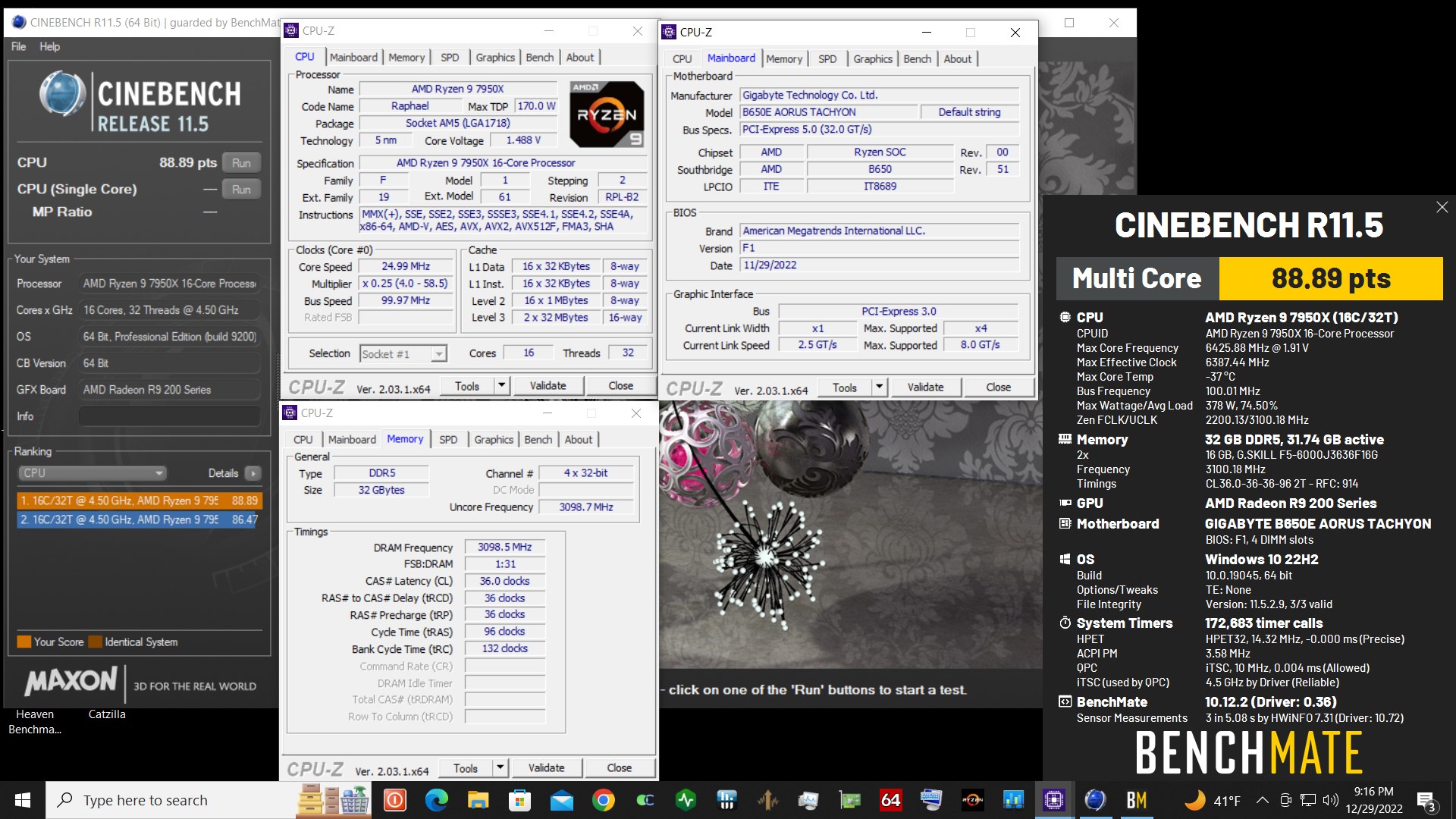The width and height of the screenshot is (1456, 819).
Task: Open the Mail app on the taskbar
Action: [x=561, y=800]
